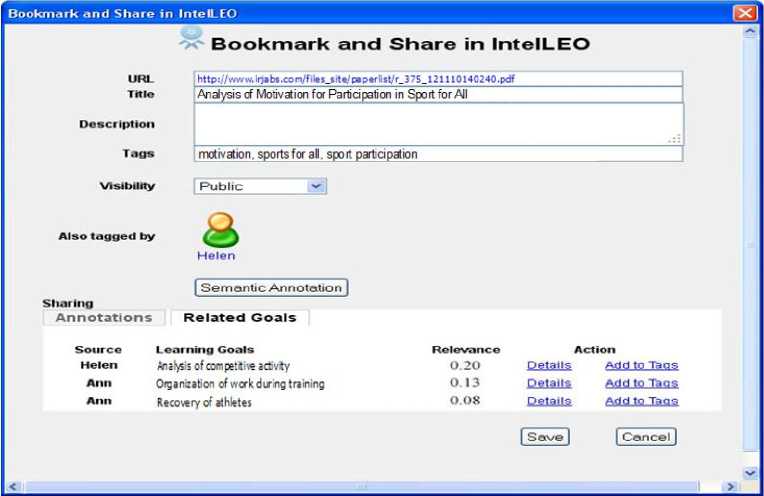Click the Action column header
Viewport: 764px width, 496px height.
point(595,349)
